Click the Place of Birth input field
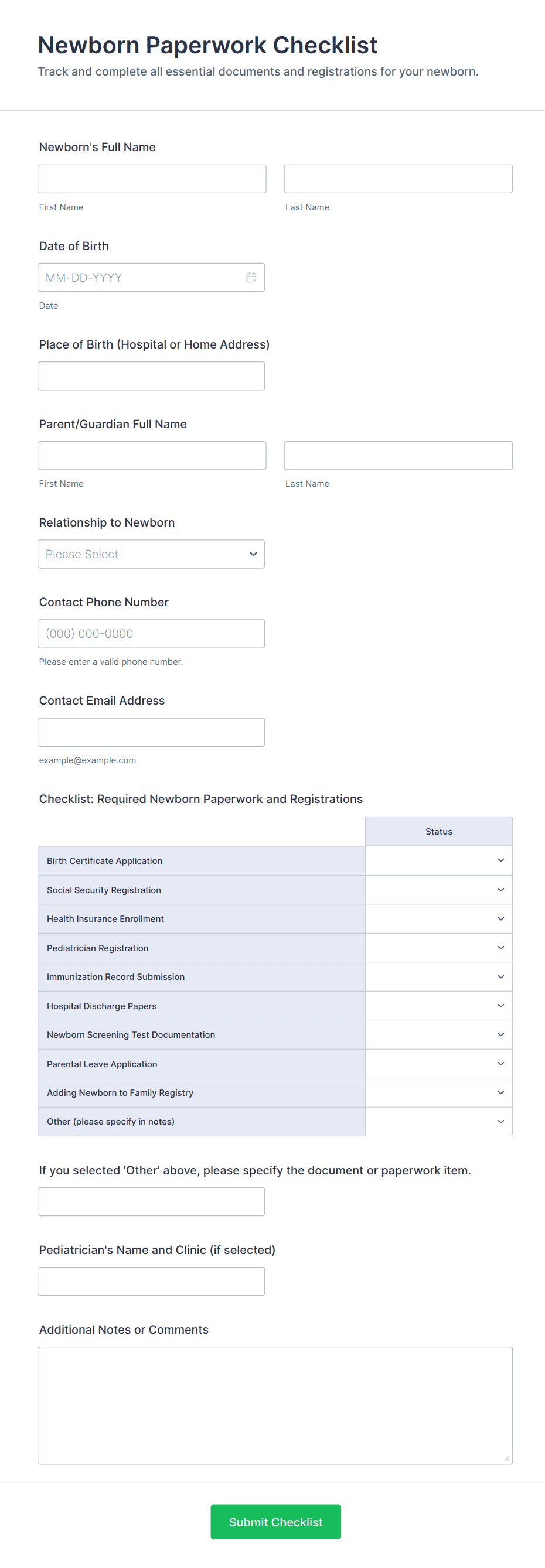This screenshot has height=1568, width=545. tap(151, 376)
